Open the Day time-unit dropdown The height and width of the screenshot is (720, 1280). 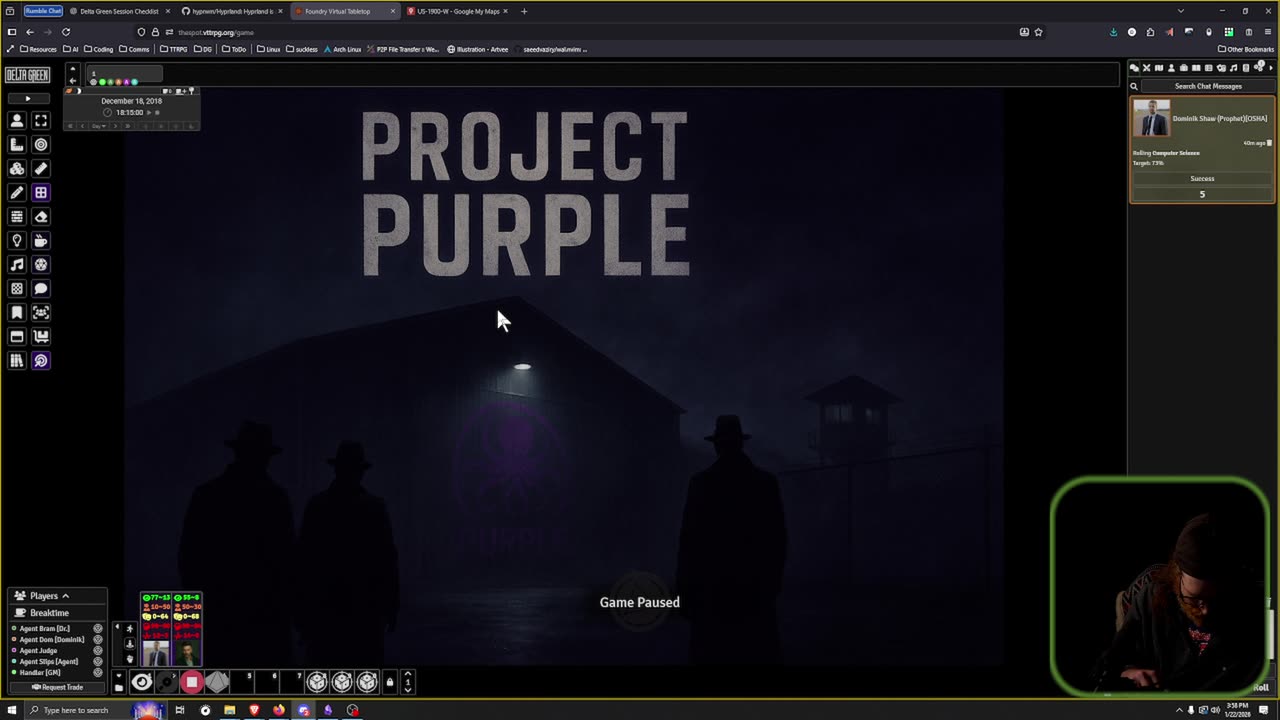[99, 126]
